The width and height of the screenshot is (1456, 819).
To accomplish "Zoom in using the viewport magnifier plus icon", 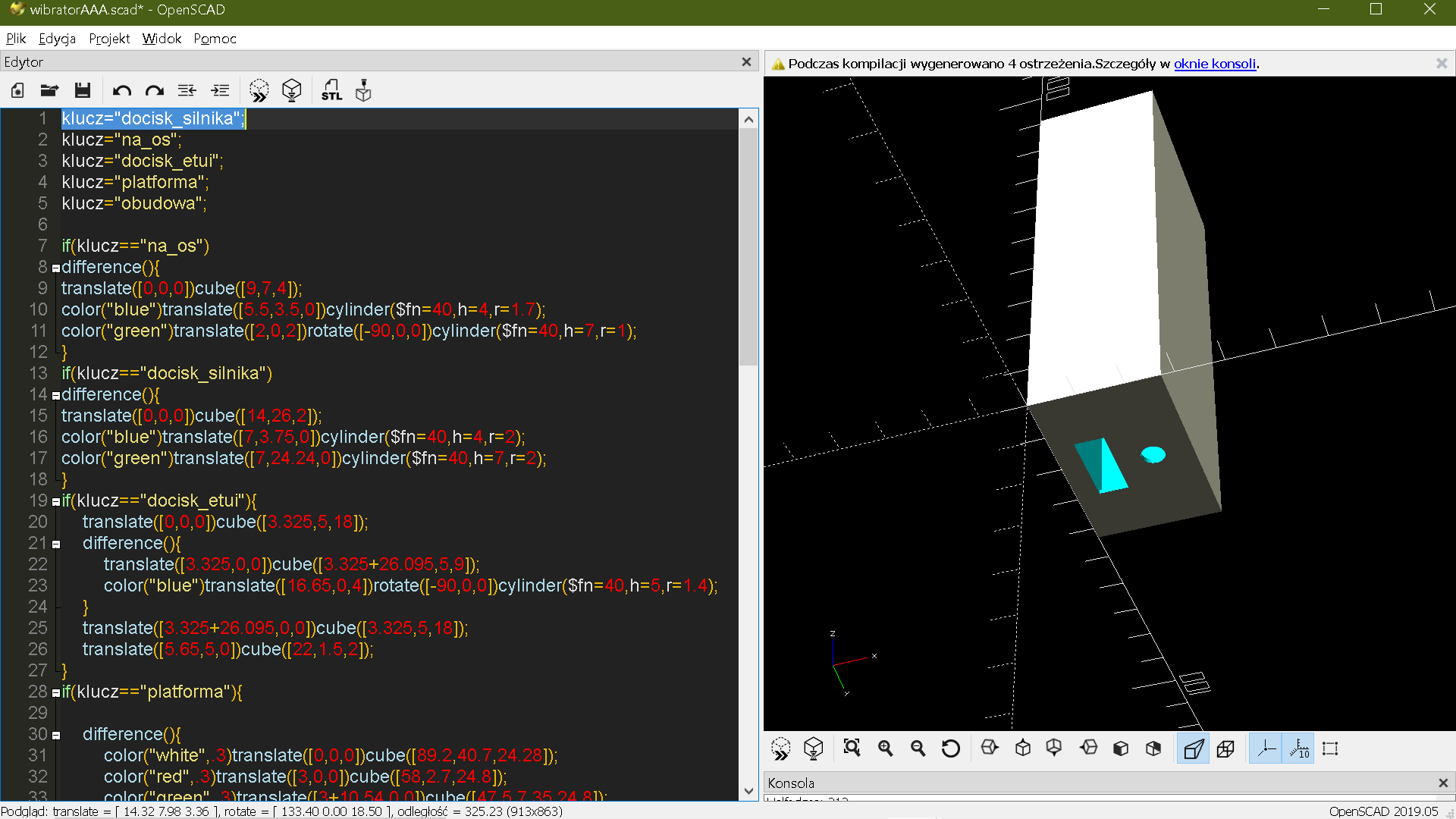I will [885, 748].
